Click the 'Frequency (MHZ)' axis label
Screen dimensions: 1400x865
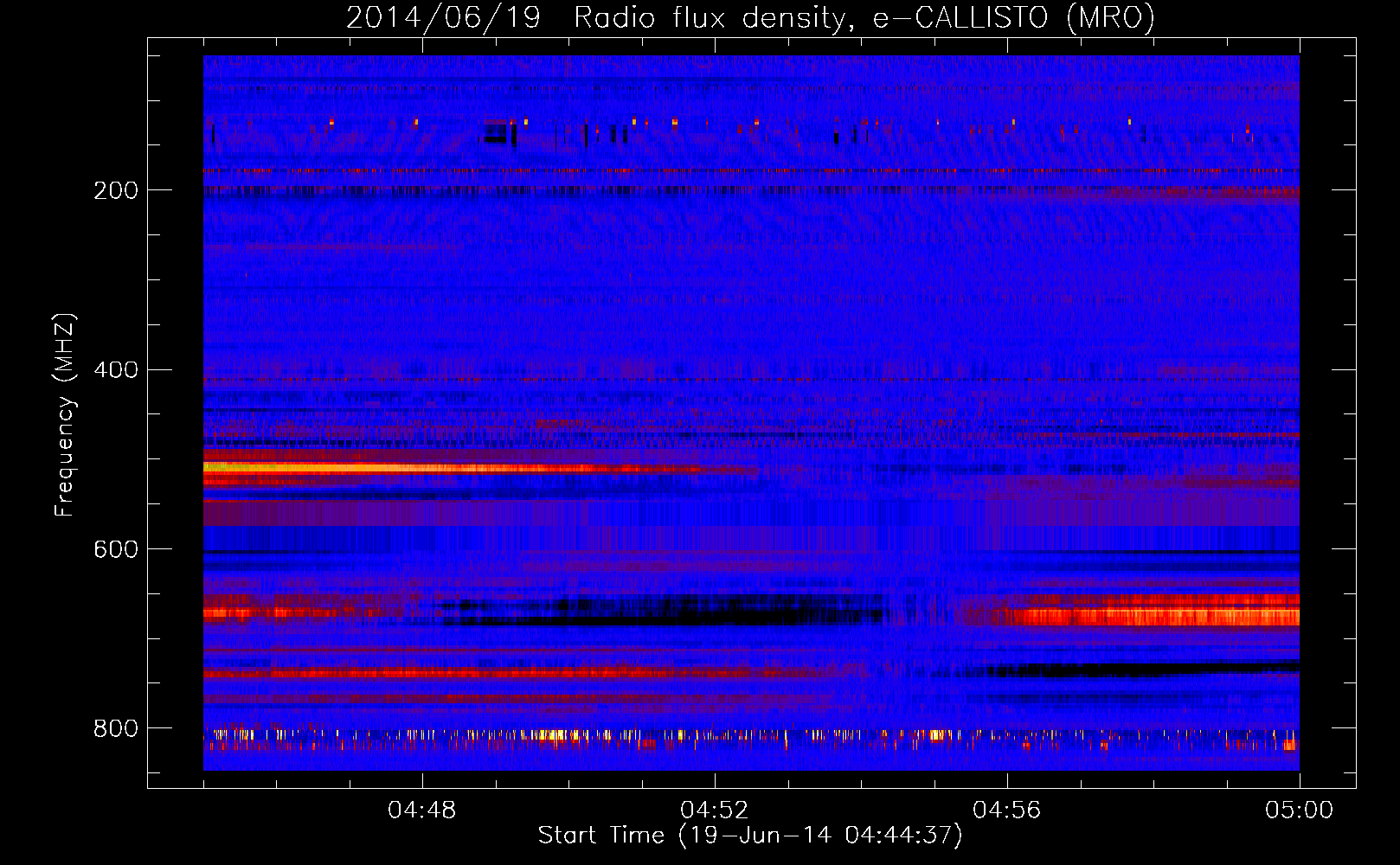tap(65, 414)
